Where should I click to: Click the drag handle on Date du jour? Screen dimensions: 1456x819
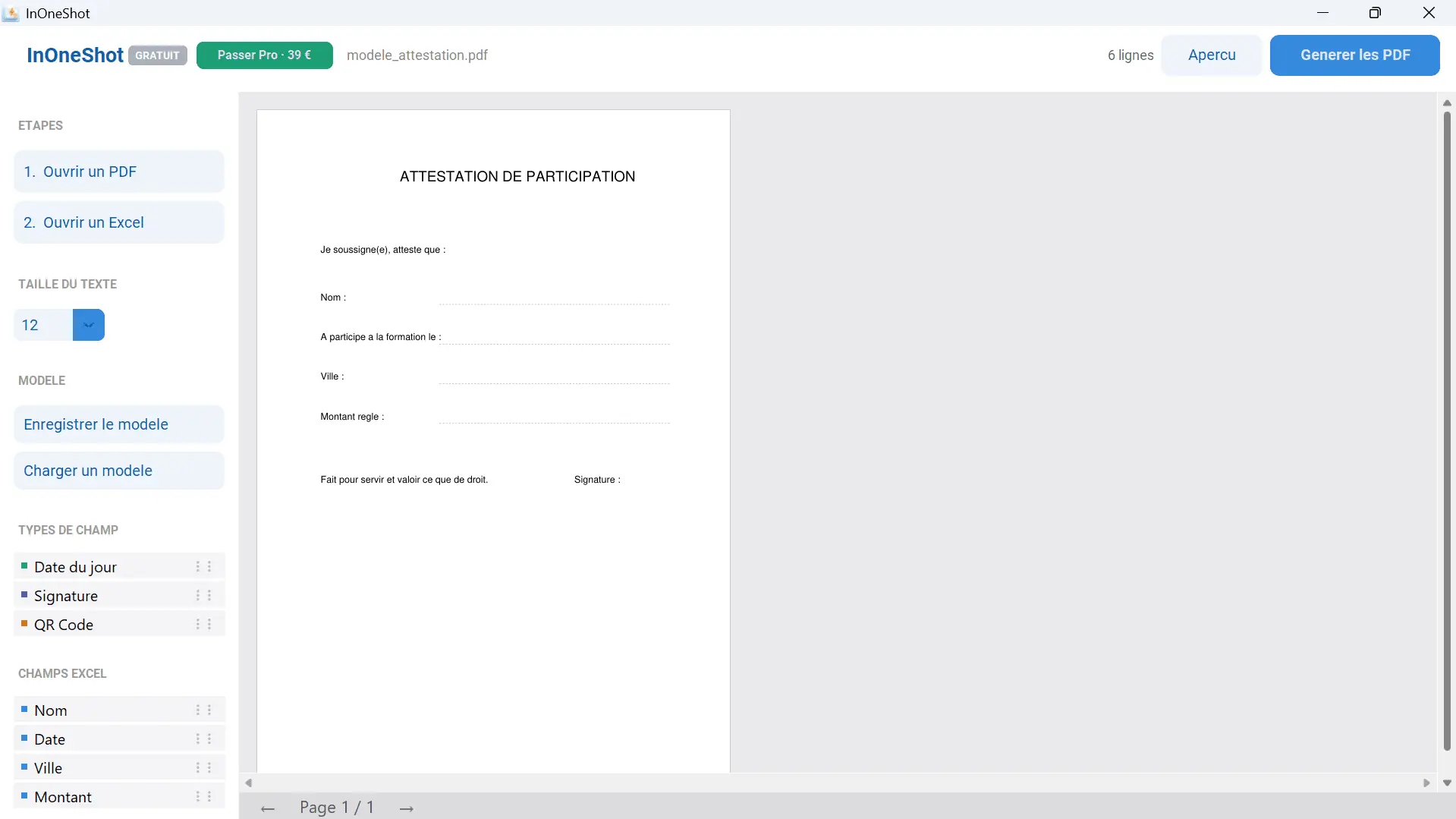click(x=203, y=567)
